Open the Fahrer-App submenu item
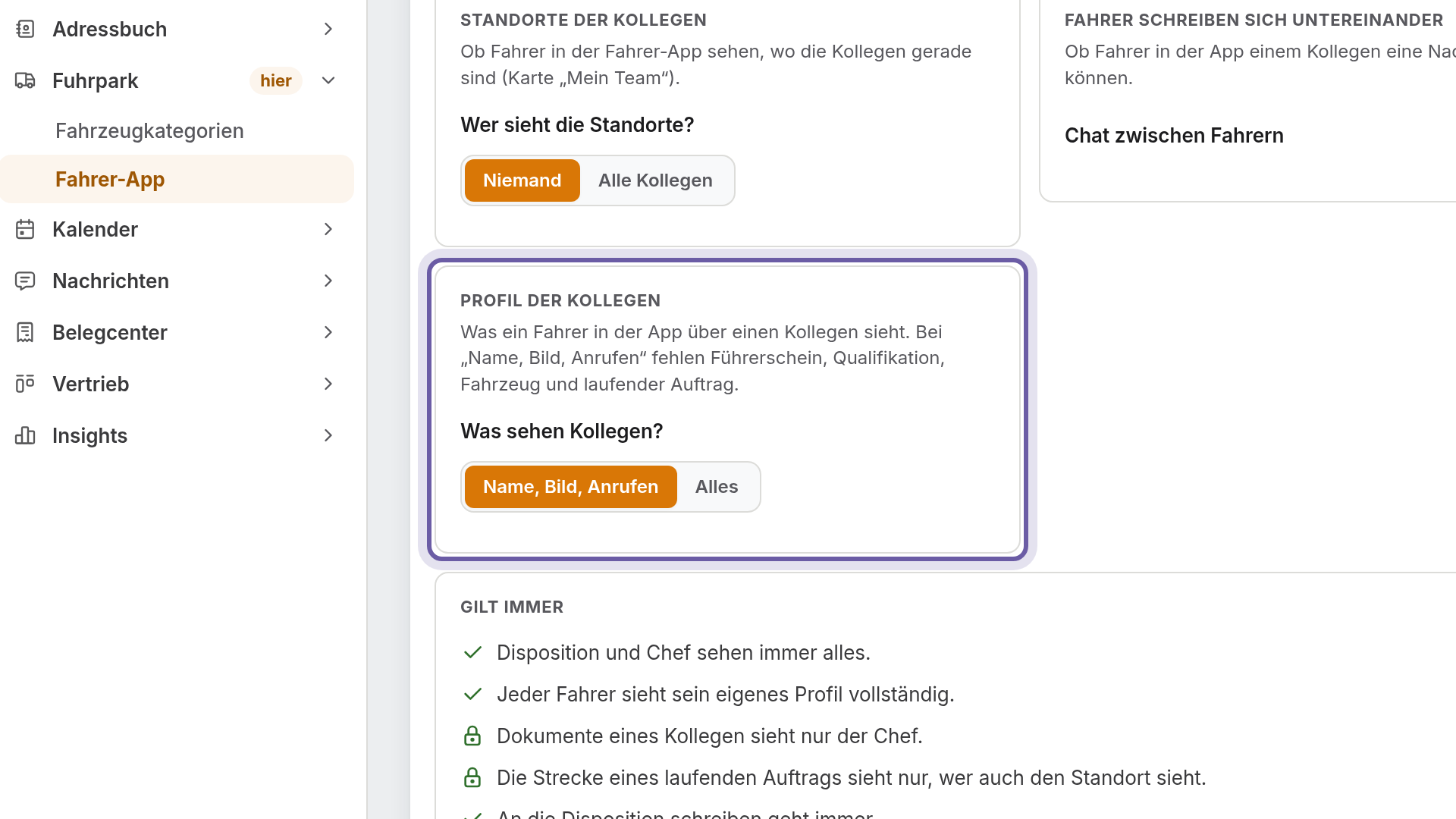The height and width of the screenshot is (819, 1456). (177, 179)
